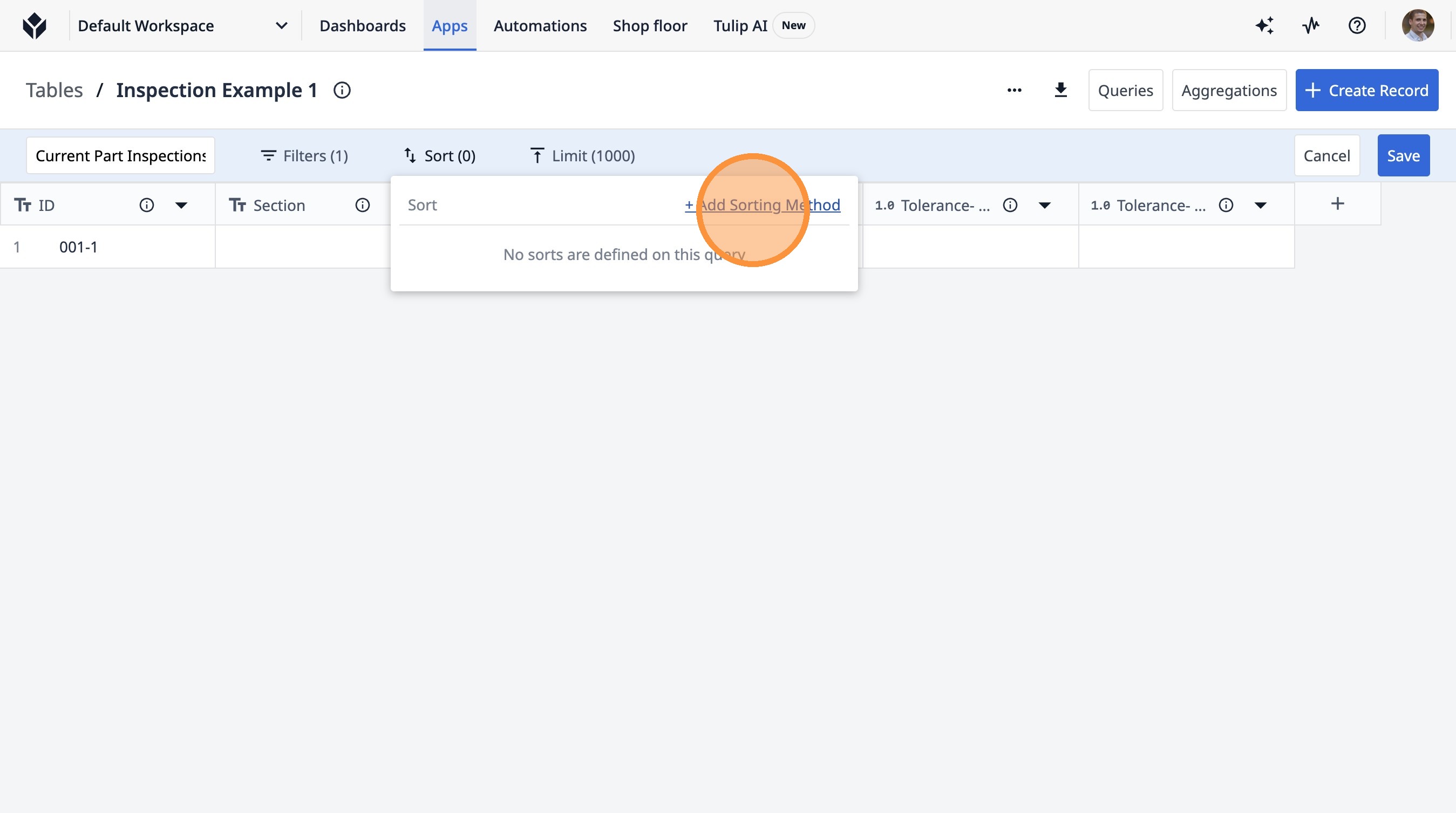
Task: Open the activity pulse icon
Action: pos(1311,25)
